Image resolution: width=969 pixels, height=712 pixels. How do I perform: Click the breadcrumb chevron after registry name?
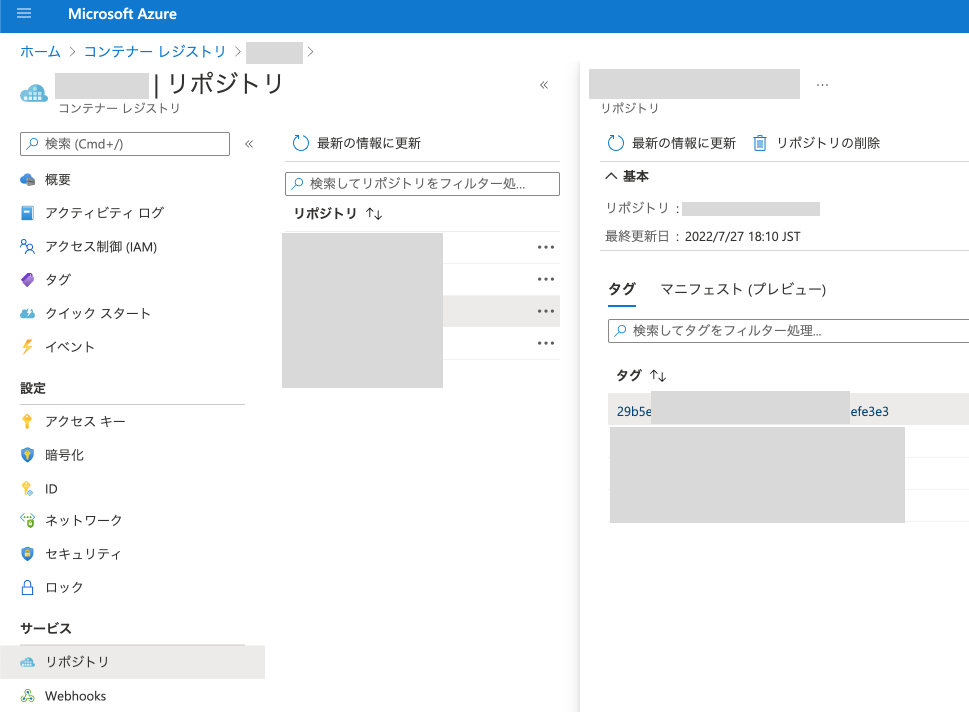[310, 52]
